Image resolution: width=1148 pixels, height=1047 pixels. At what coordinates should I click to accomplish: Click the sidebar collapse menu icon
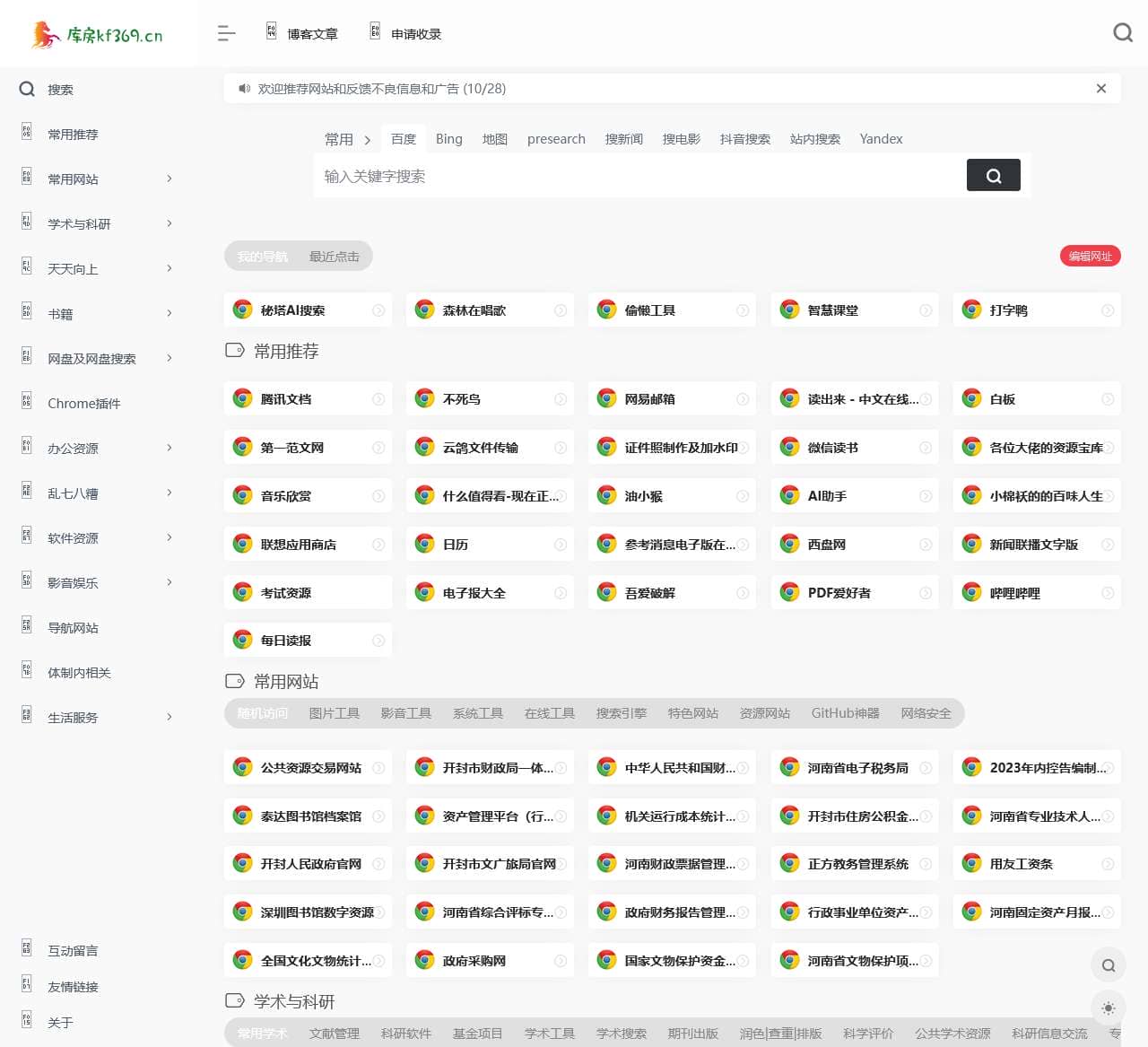(226, 34)
